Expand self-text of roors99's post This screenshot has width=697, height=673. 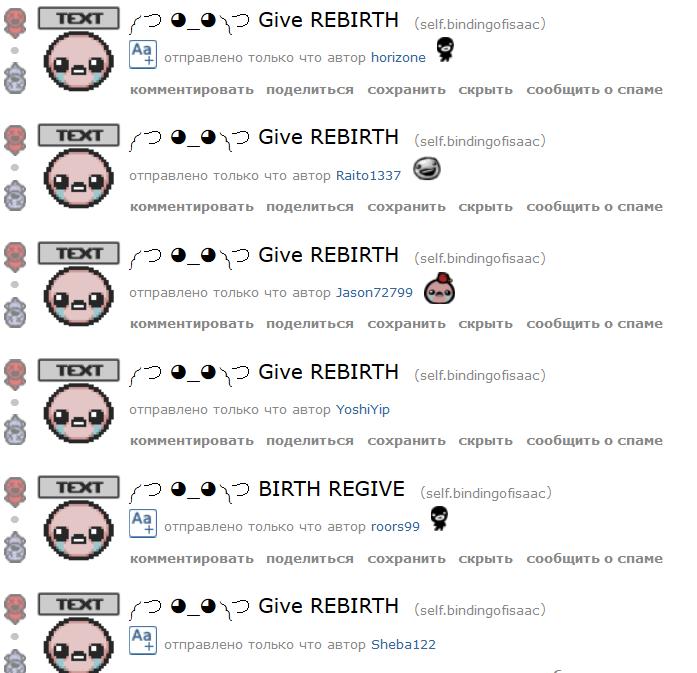pyautogui.click(x=143, y=523)
